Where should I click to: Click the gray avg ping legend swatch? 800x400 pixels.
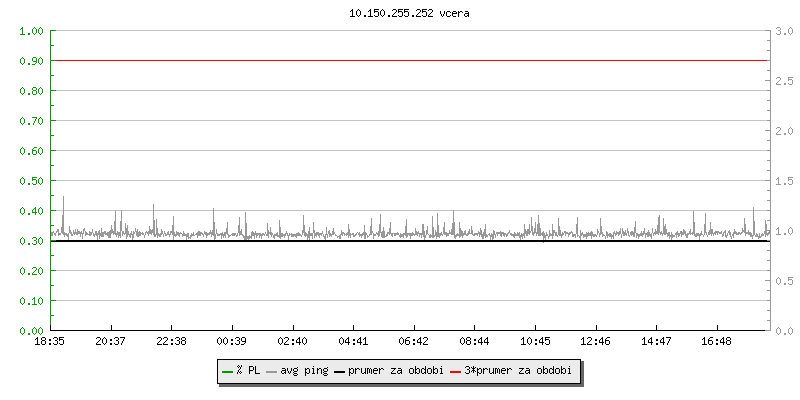tap(271, 371)
